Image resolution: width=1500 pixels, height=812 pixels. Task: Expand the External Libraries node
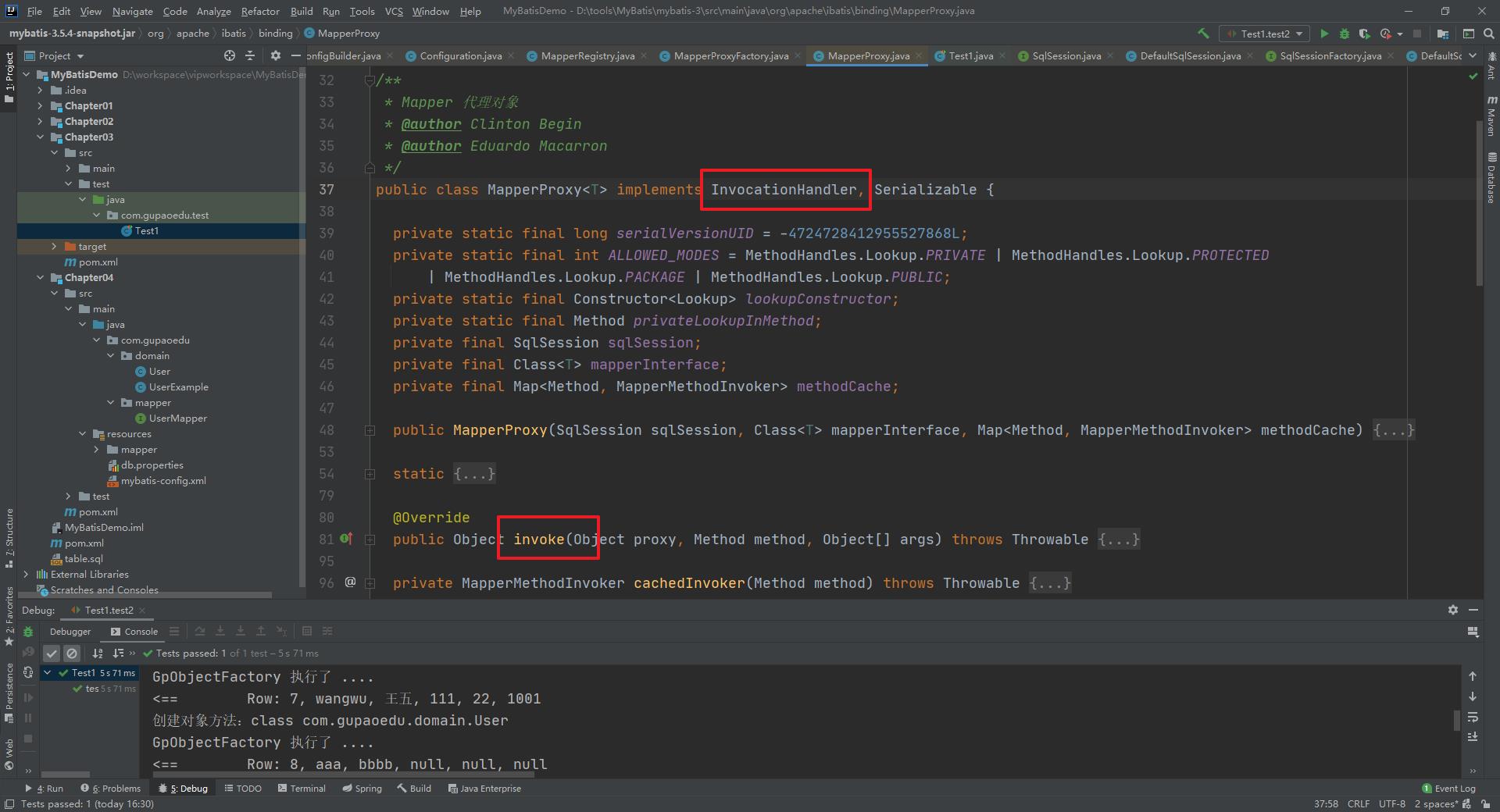[27, 575]
